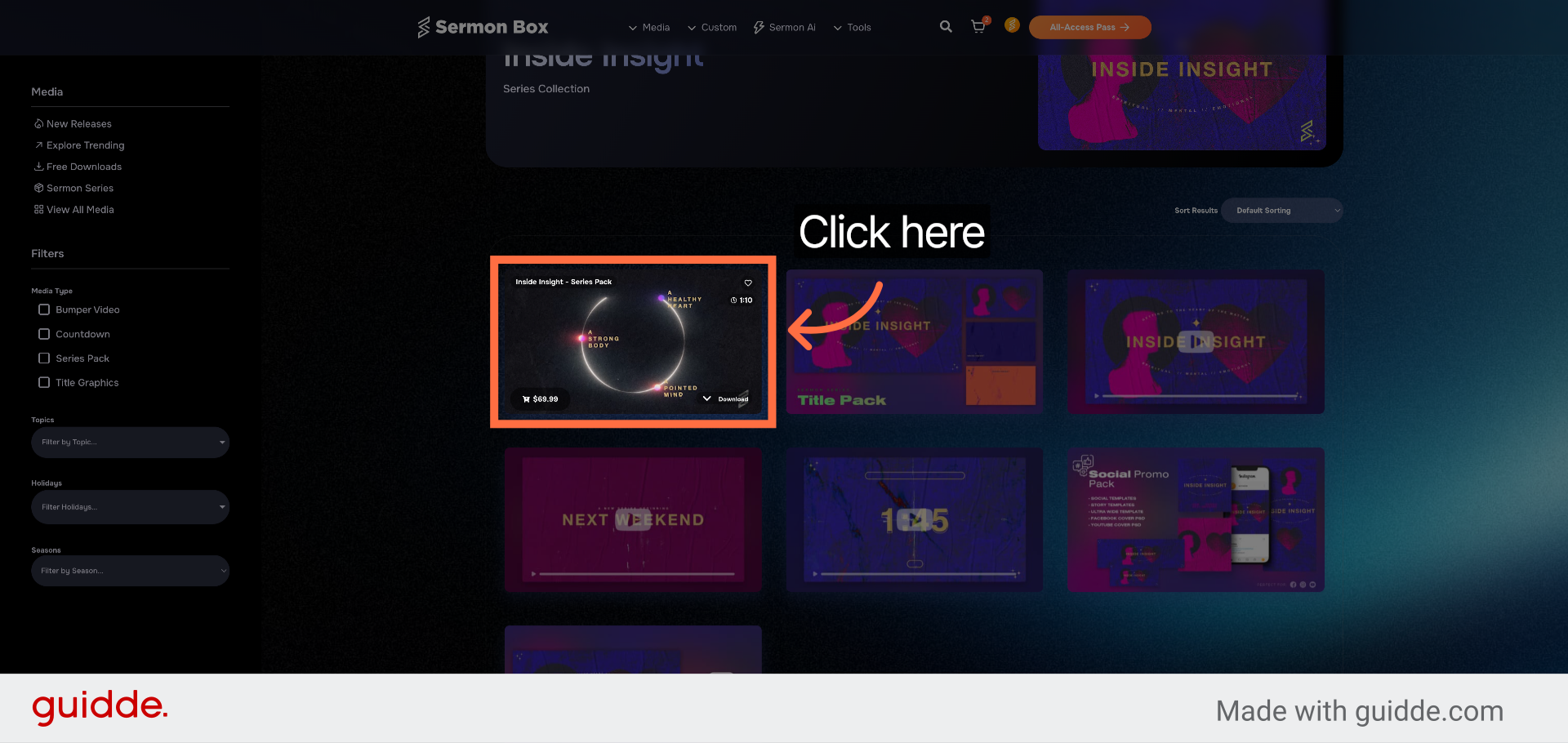Click the Media Type label

tap(52, 291)
